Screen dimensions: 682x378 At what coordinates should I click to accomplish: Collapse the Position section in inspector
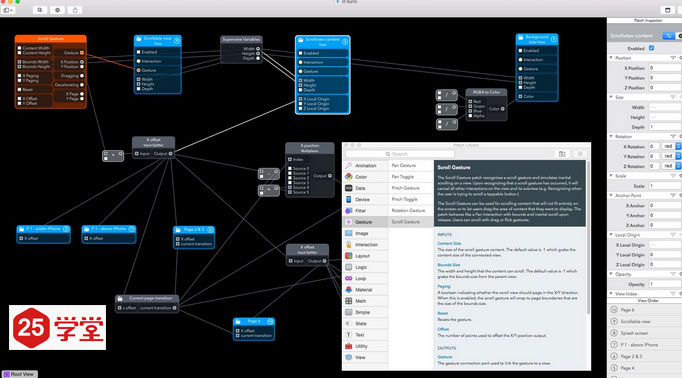[x=612, y=58]
